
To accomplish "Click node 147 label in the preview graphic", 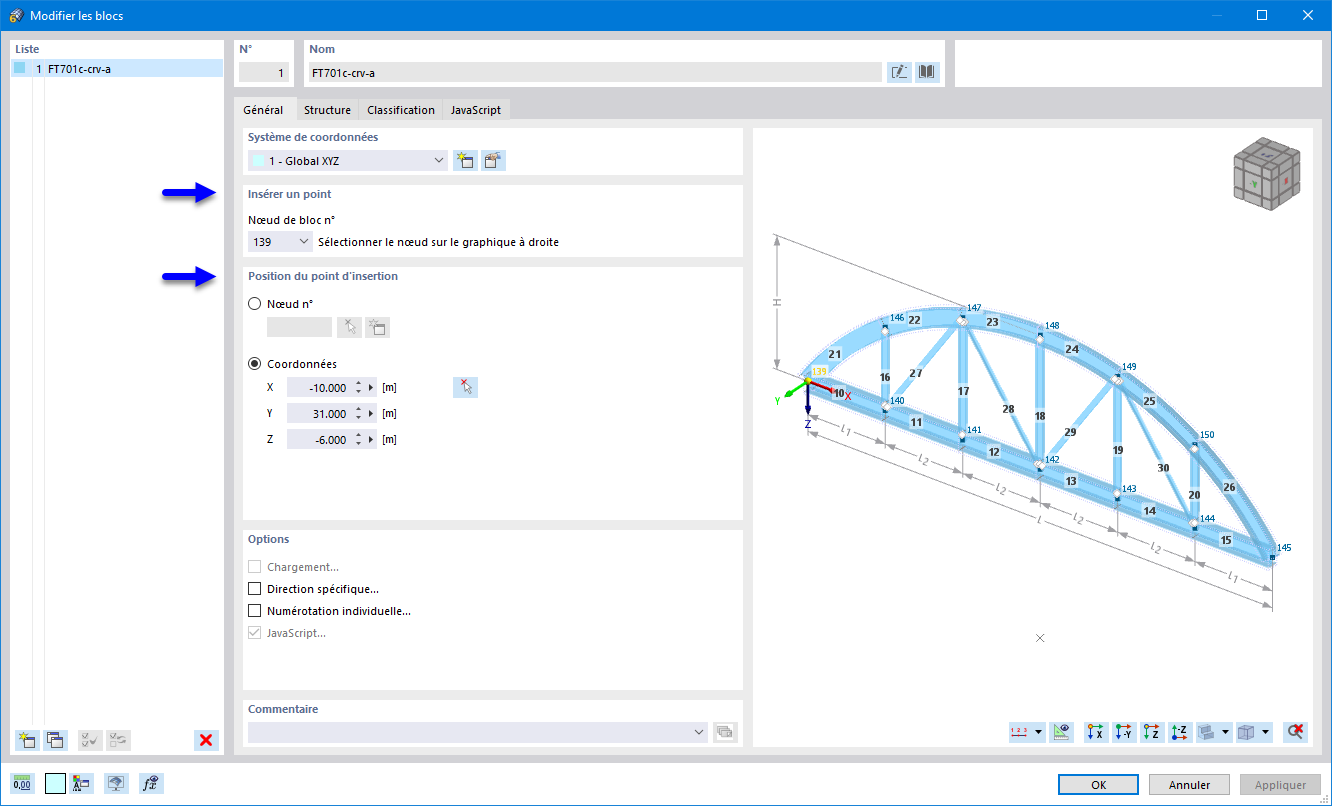I will pos(974,308).
